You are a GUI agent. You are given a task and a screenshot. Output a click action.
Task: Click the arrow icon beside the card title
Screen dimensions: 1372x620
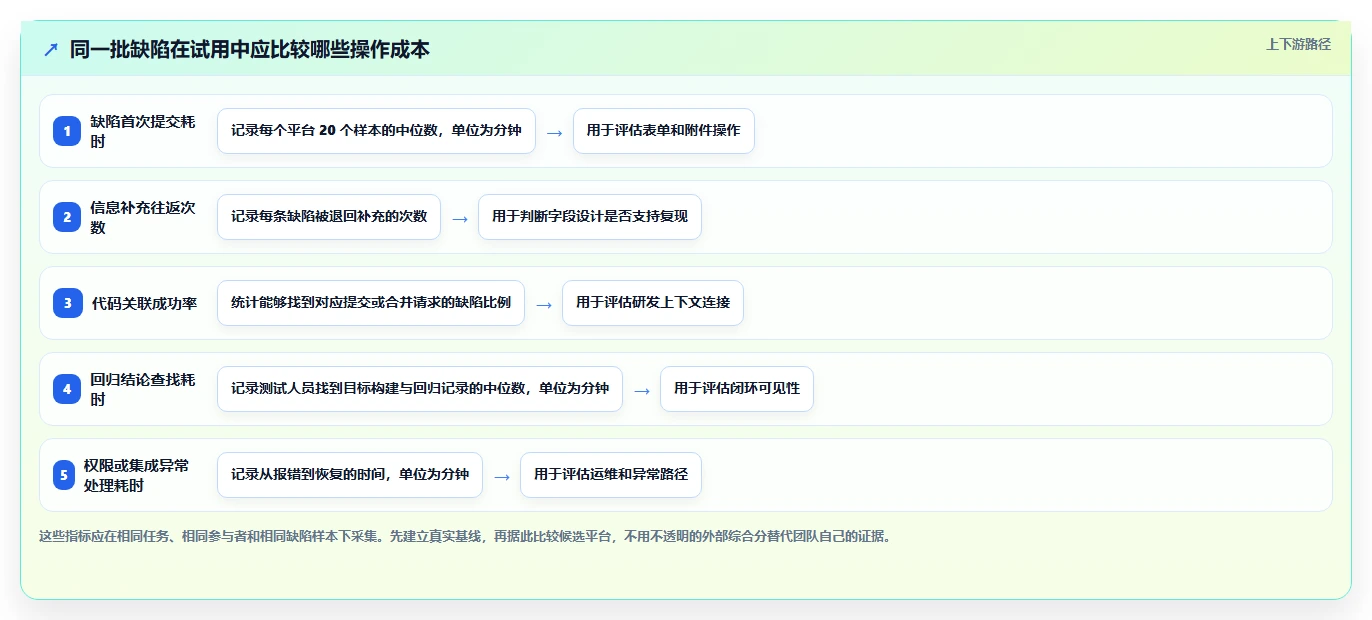click(51, 49)
